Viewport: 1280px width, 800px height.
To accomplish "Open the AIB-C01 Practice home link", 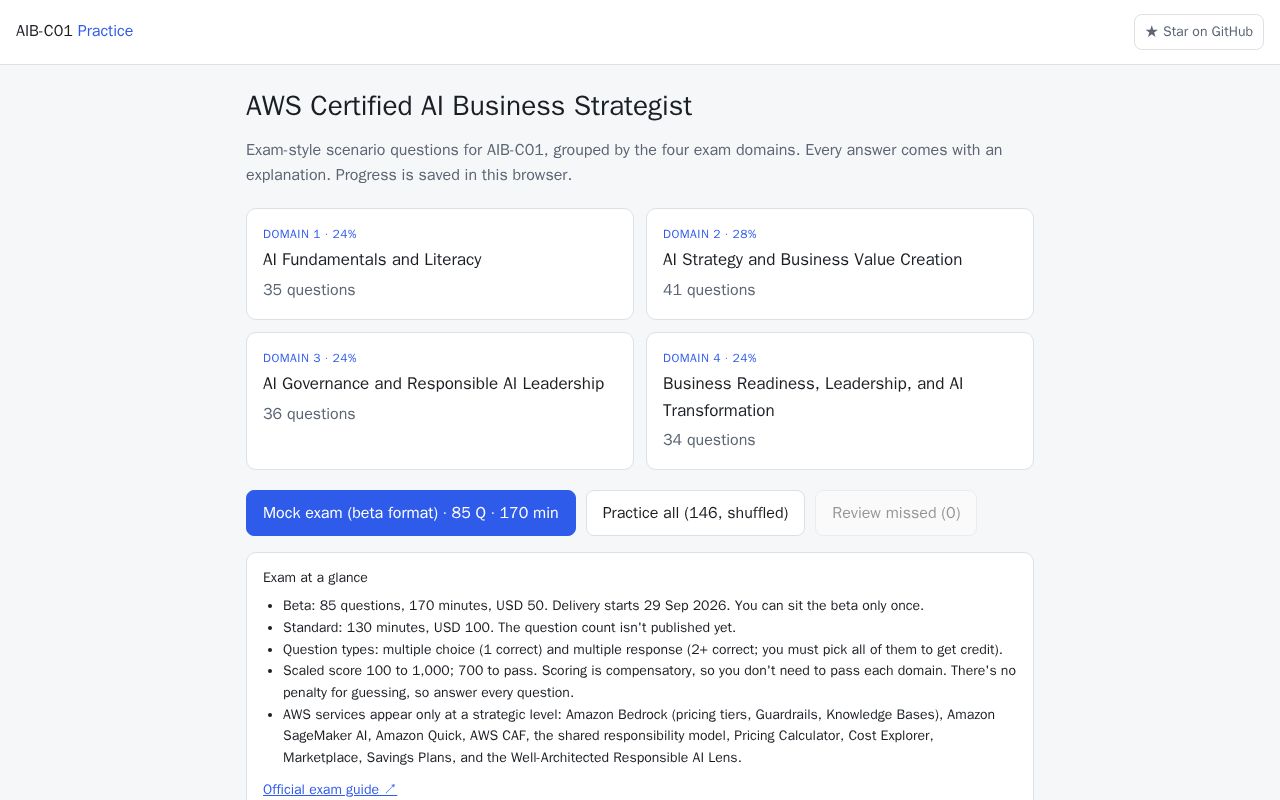I will click(74, 31).
